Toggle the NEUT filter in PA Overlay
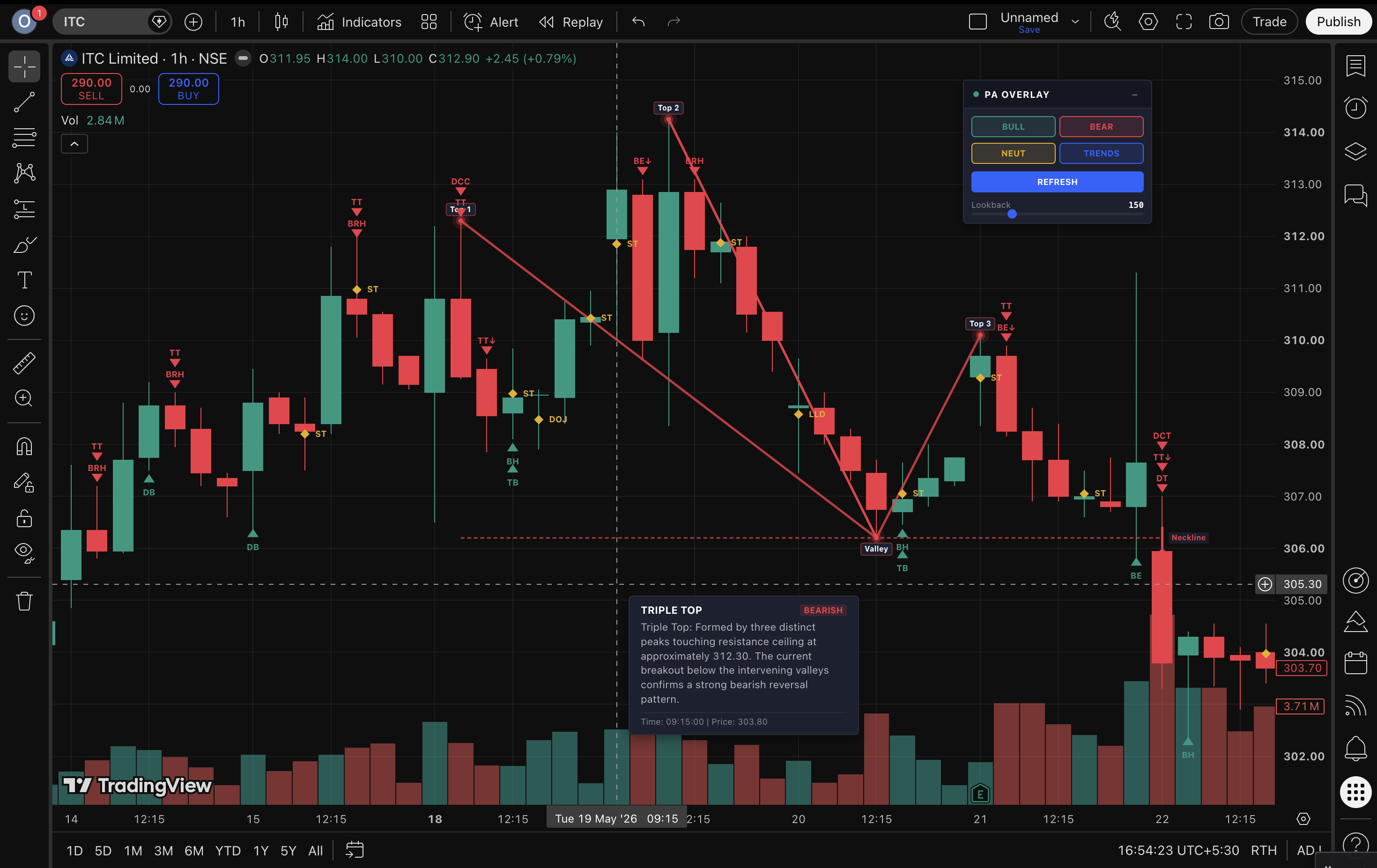This screenshot has width=1377, height=868. pyautogui.click(x=1013, y=153)
